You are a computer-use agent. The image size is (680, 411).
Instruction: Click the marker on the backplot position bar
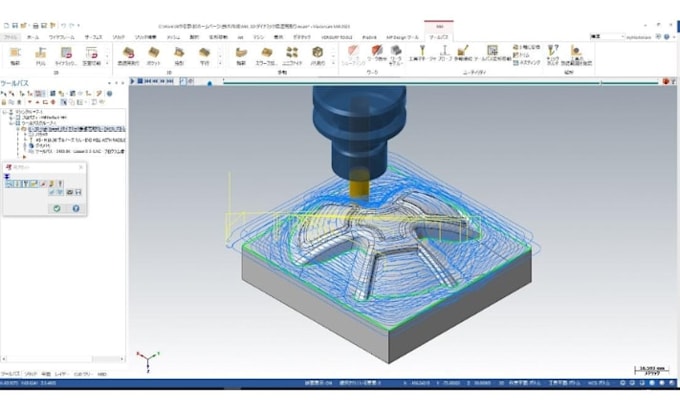[601, 82]
